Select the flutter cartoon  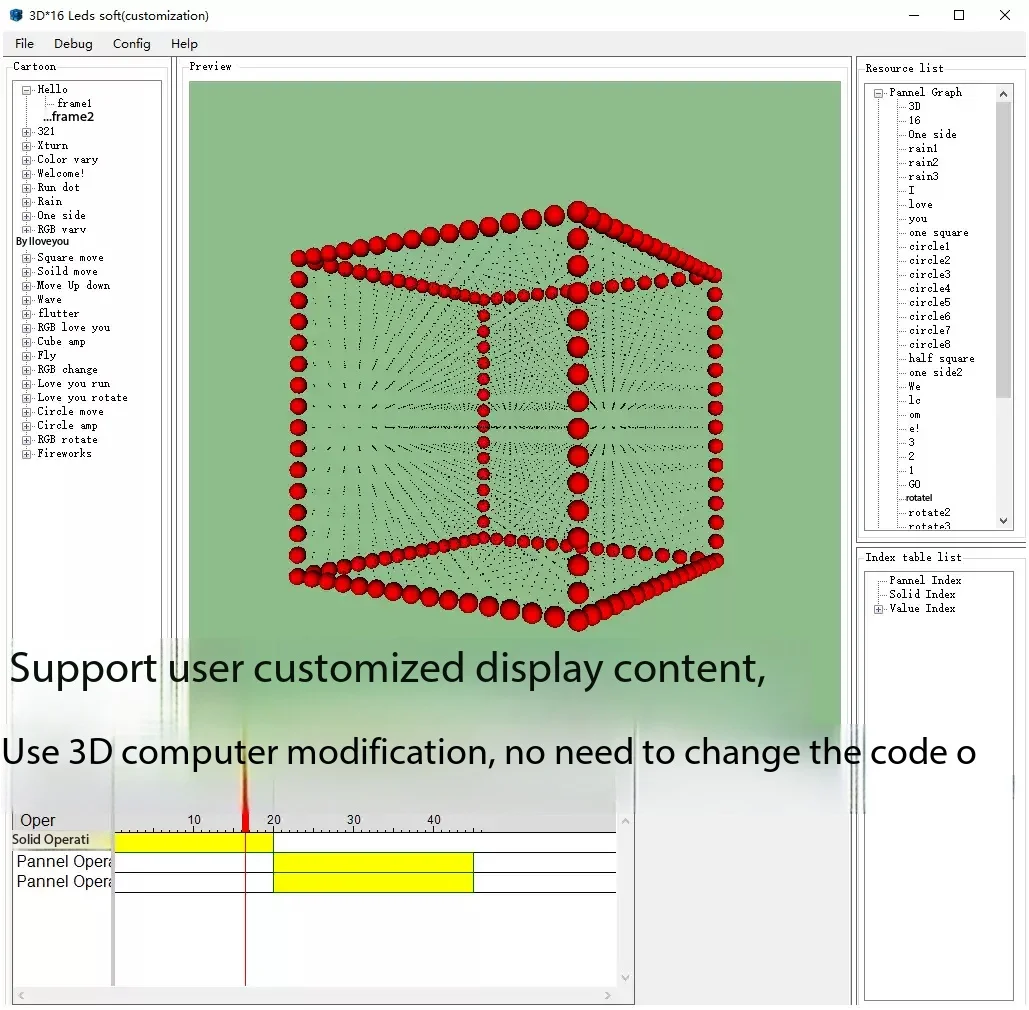point(58,313)
